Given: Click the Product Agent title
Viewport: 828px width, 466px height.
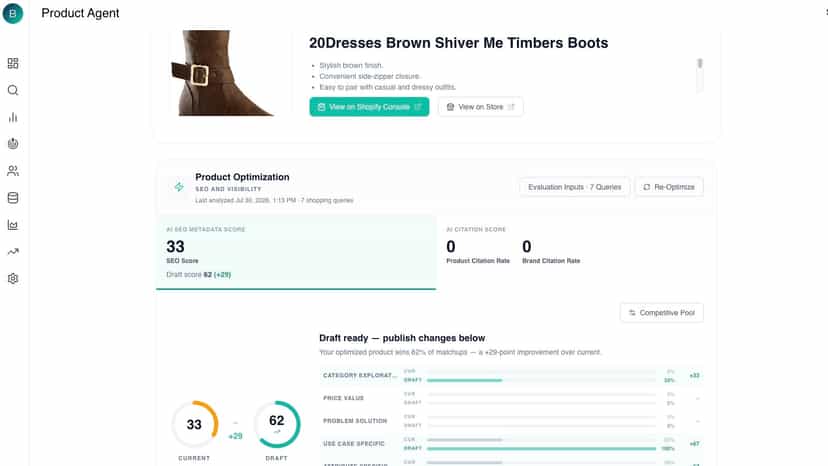Looking at the screenshot, I should [x=80, y=13].
